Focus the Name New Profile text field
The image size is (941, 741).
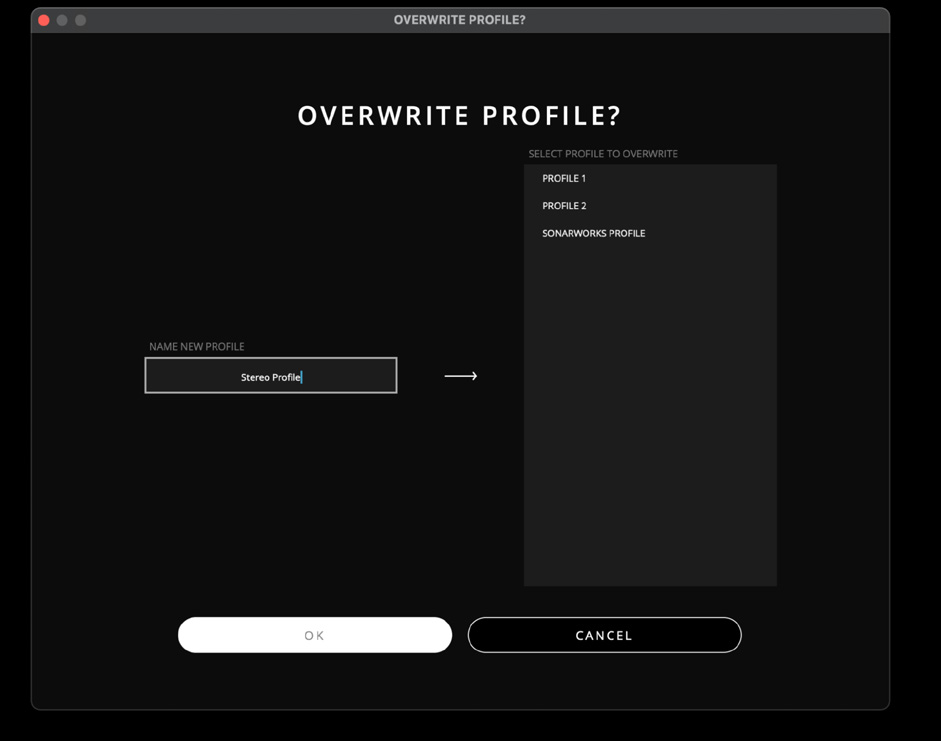(x=271, y=376)
